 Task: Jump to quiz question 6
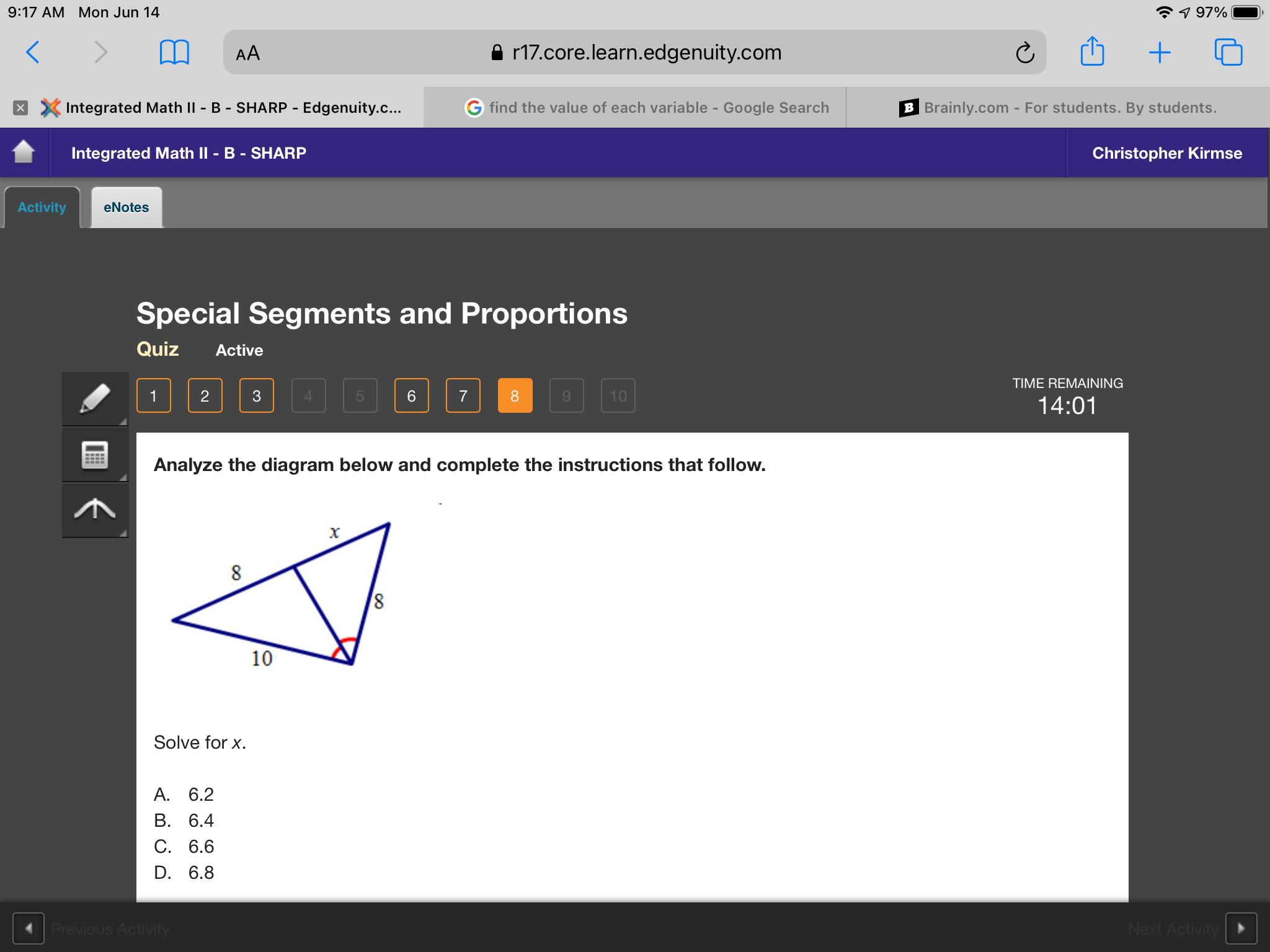(411, 395)
